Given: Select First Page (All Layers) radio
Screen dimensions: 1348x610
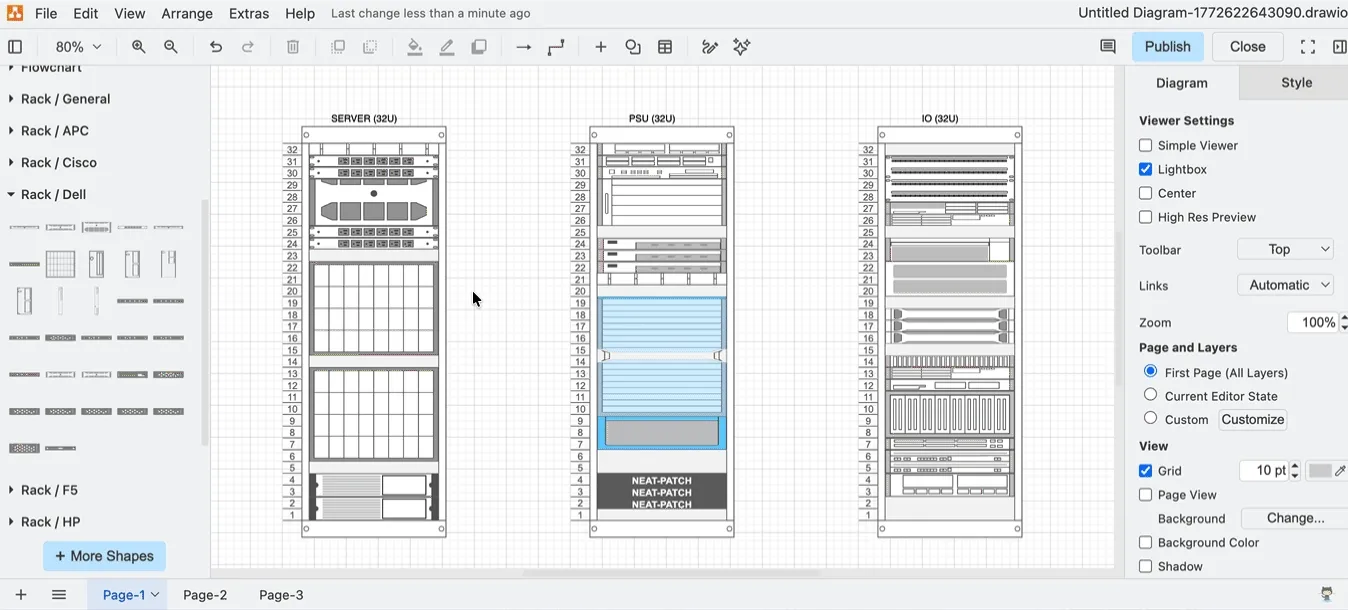Looking at the screenshot, I should [1151, 371].
